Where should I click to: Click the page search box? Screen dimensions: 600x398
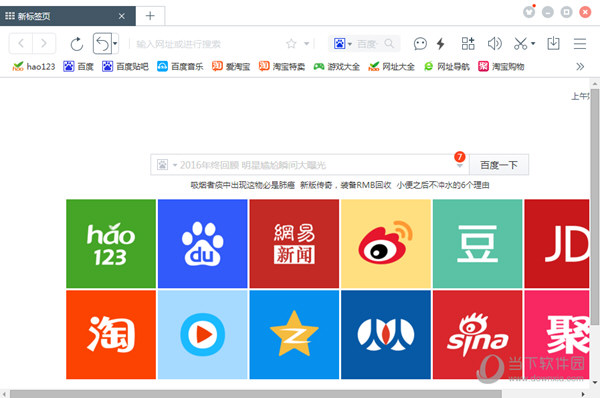pyautogui.click(x=310, y=165)
